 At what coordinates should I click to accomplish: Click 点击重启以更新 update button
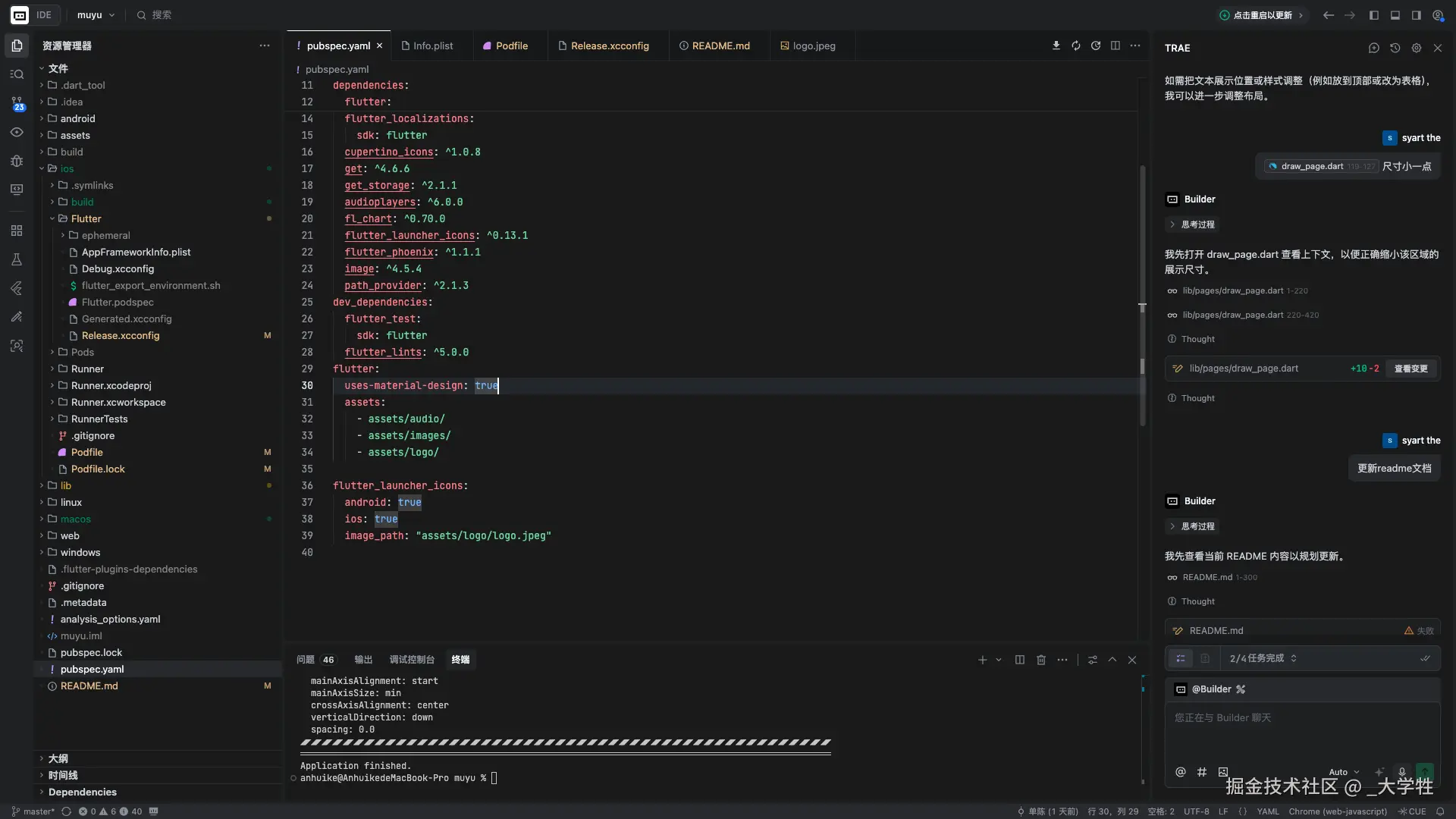[x=1262, y=15]
